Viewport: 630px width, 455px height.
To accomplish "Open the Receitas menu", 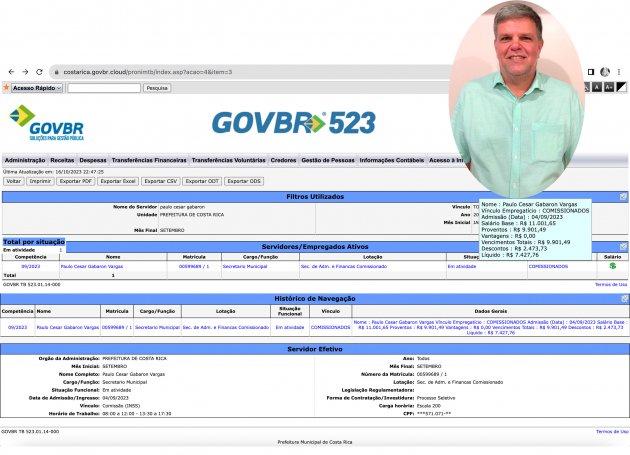I will 62,160.
